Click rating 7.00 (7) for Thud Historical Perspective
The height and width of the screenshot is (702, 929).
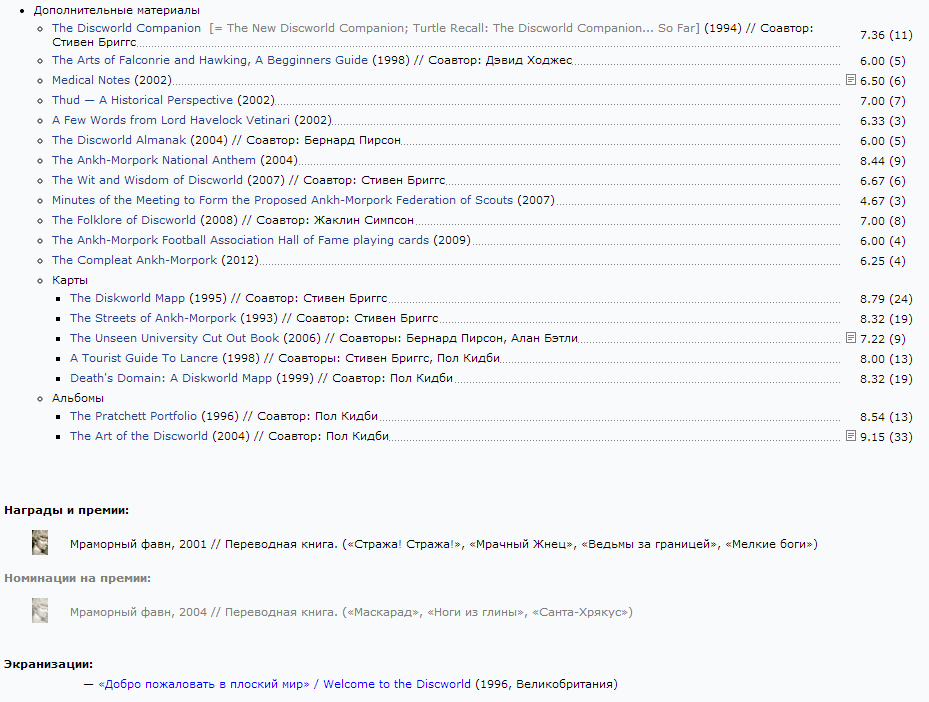(x=883, y=101)
